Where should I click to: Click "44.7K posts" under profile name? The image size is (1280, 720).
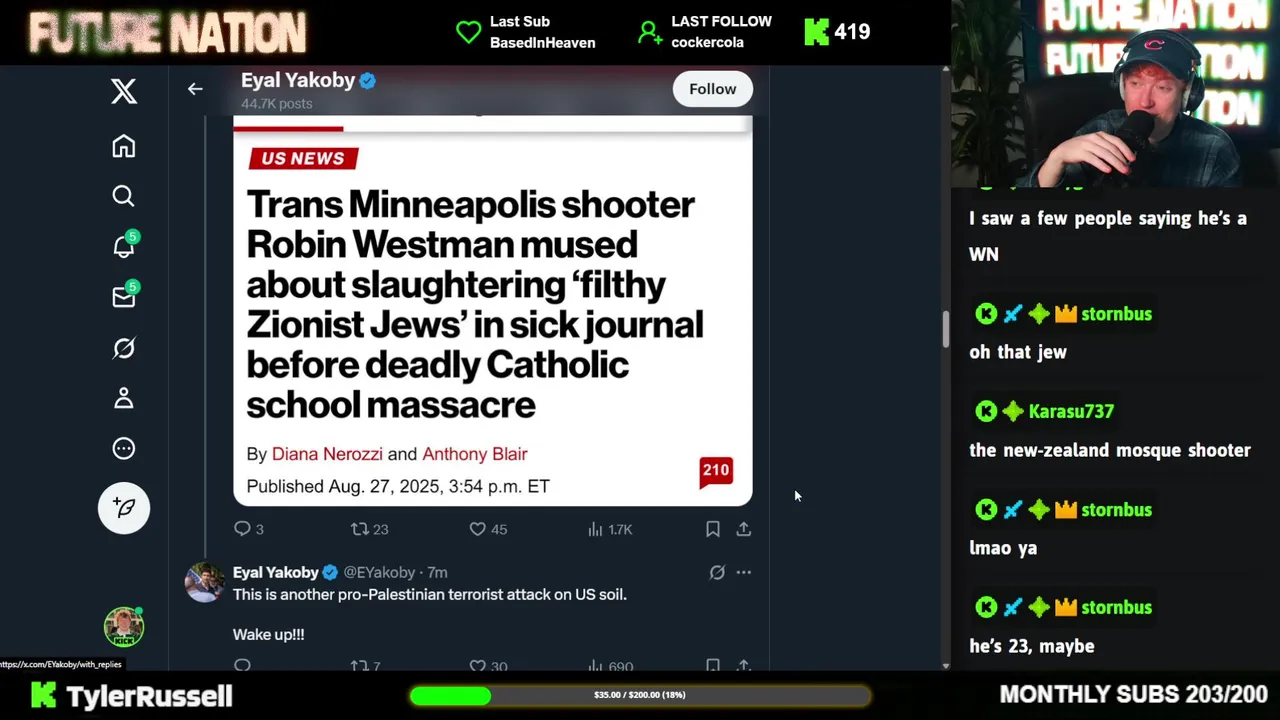277,104
